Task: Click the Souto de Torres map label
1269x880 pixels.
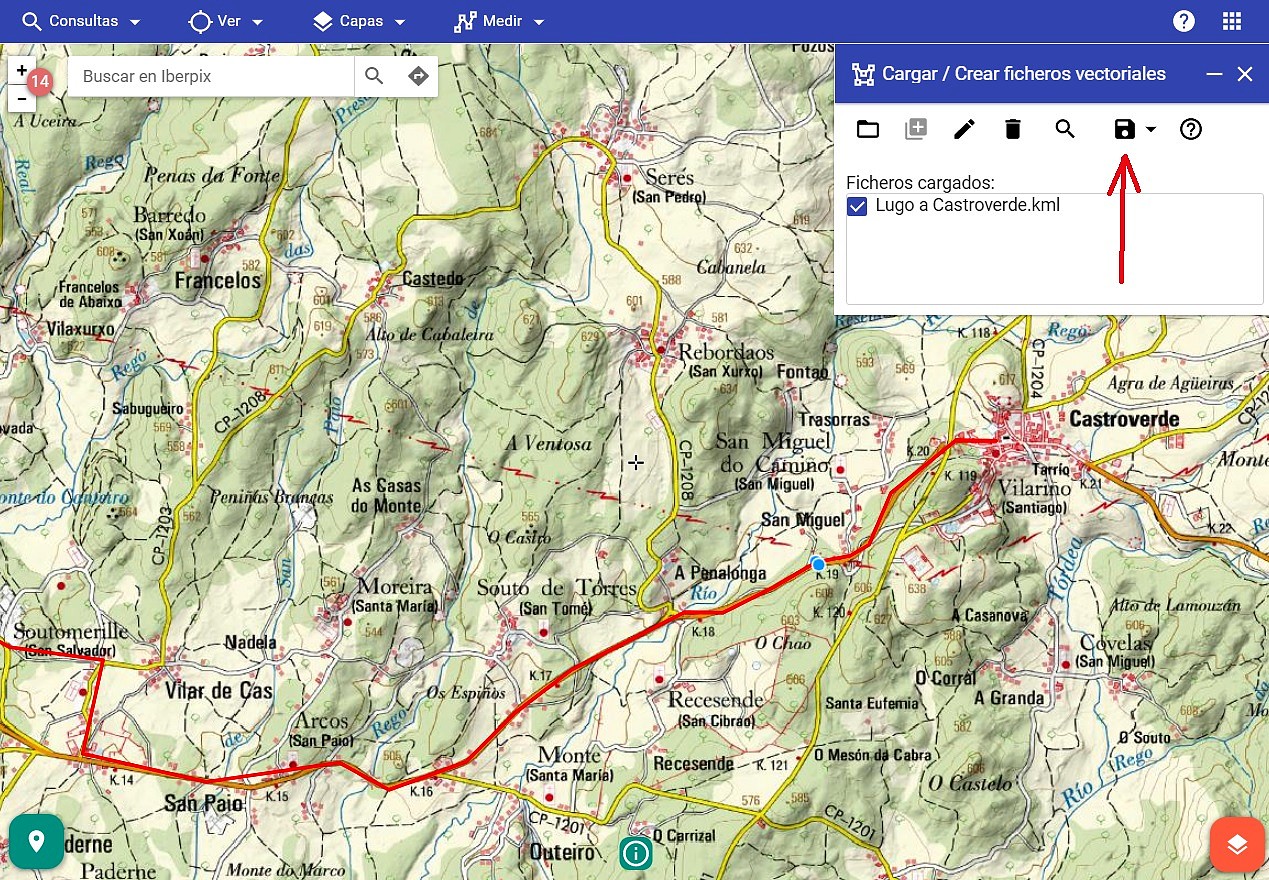Action: (x=556, y=588)
